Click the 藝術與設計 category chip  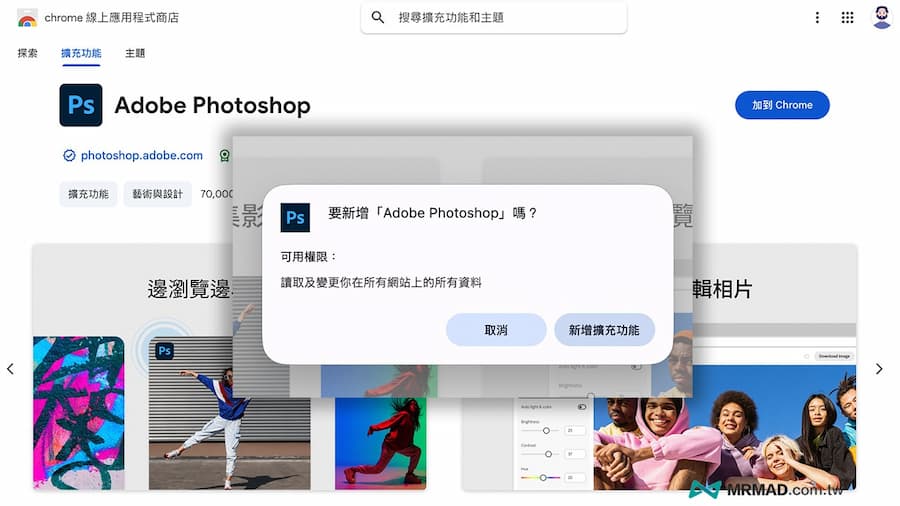point(157,194)
